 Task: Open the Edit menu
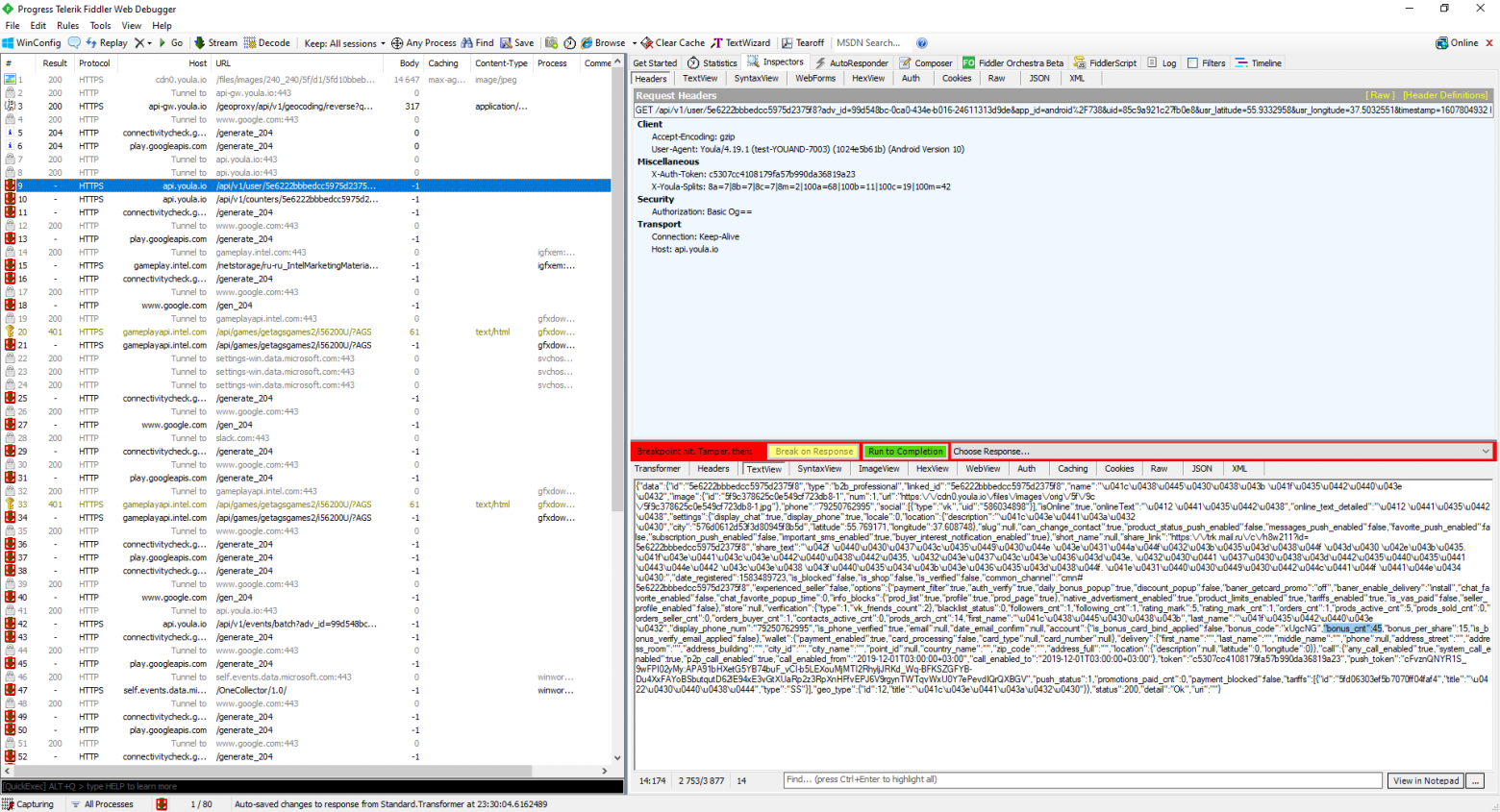click(38, 26)
